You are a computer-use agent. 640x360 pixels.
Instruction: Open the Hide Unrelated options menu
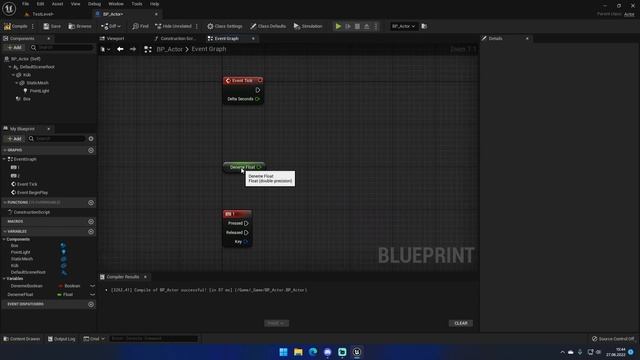click(197, 26)
